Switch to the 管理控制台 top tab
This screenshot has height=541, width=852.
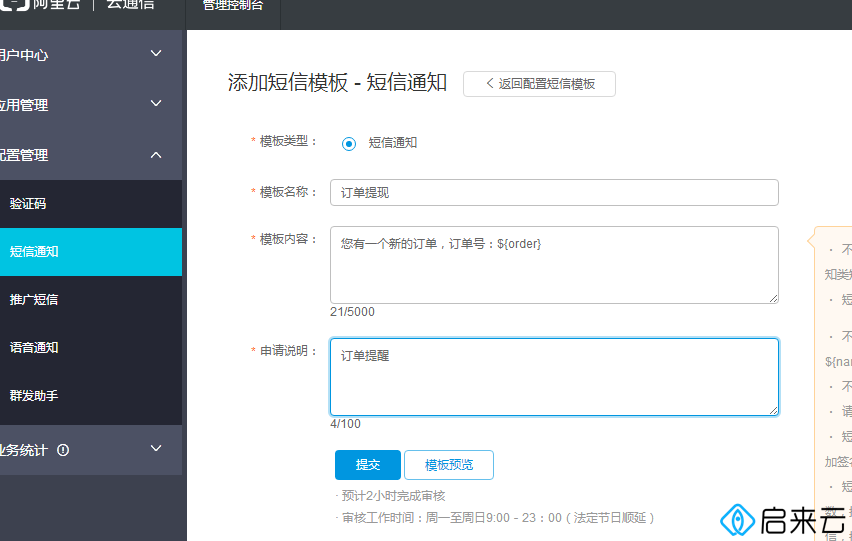pos(233,6)
